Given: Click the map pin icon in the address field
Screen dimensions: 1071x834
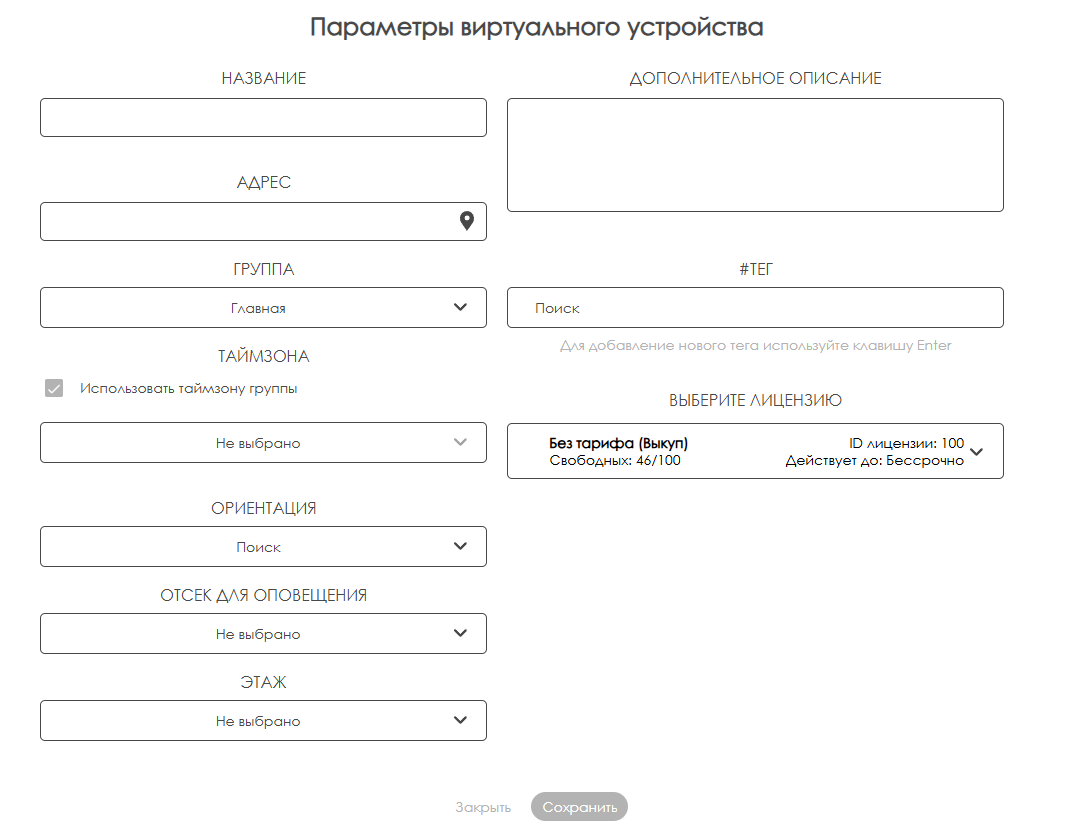Looking at the screenshot, I should point(466,221).
